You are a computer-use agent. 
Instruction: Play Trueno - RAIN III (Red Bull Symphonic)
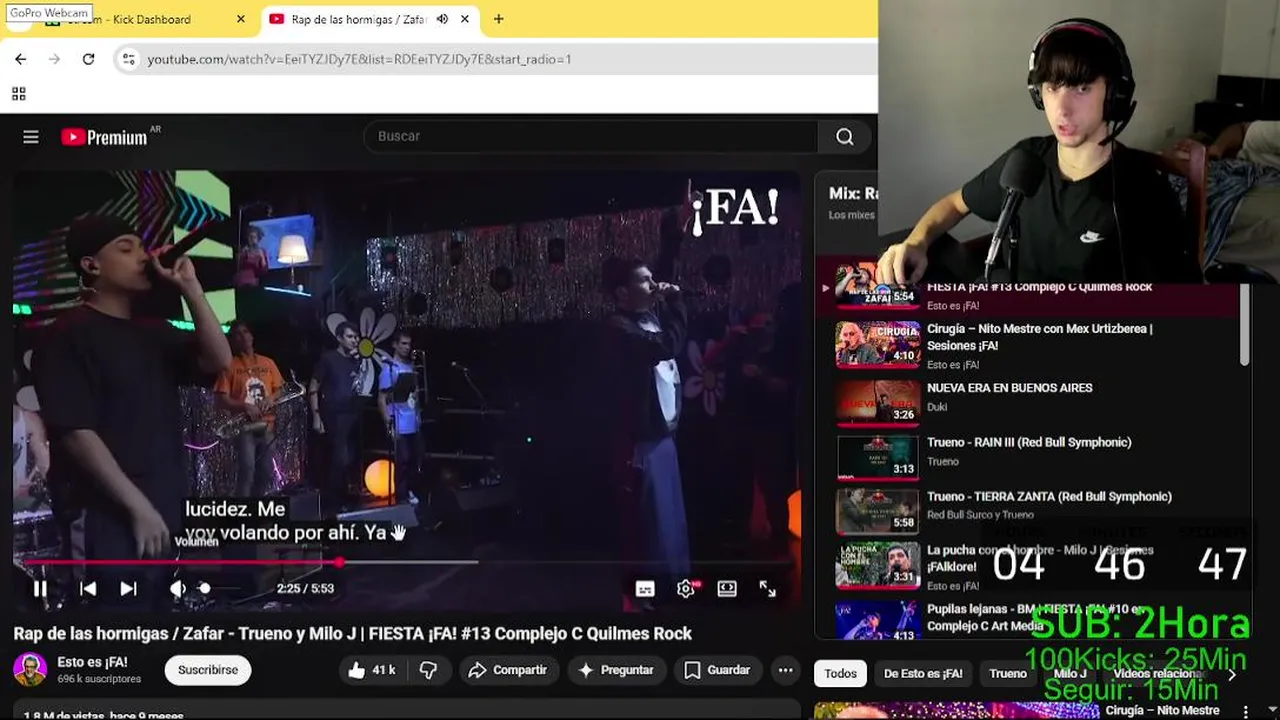tap(1029, 442)
